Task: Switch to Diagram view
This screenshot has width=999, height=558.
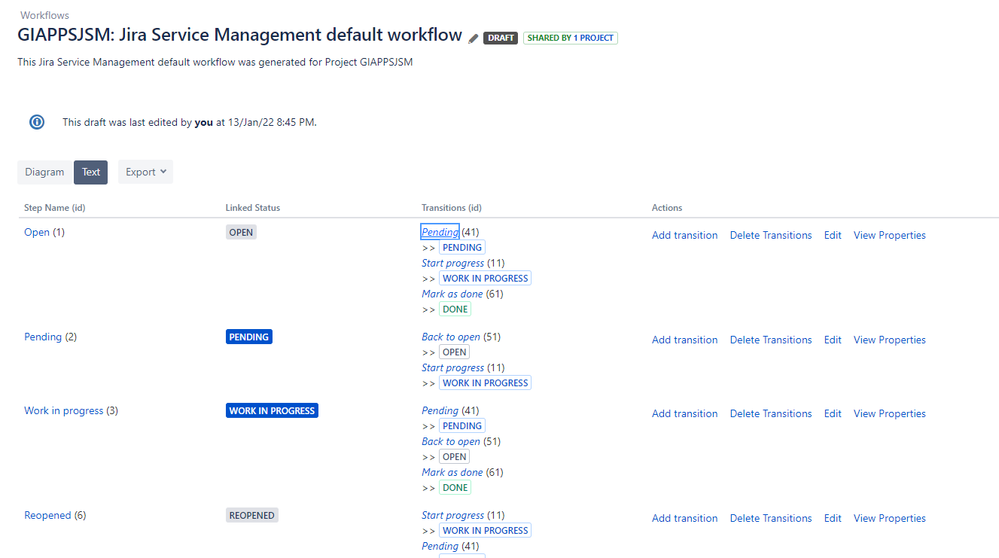Action: [x=45, y=172]
